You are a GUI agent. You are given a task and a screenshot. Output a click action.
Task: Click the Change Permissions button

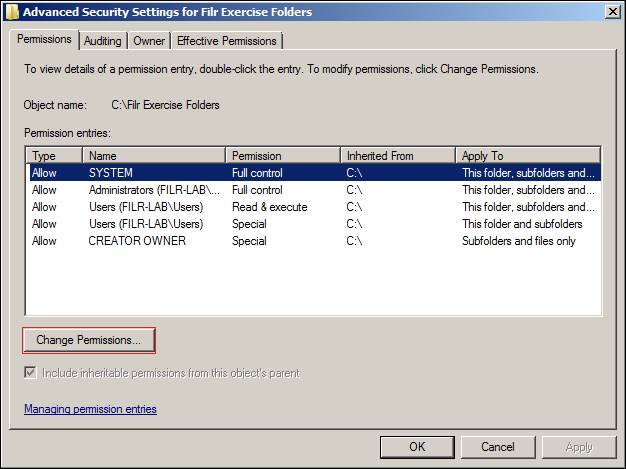coord(89,340)
